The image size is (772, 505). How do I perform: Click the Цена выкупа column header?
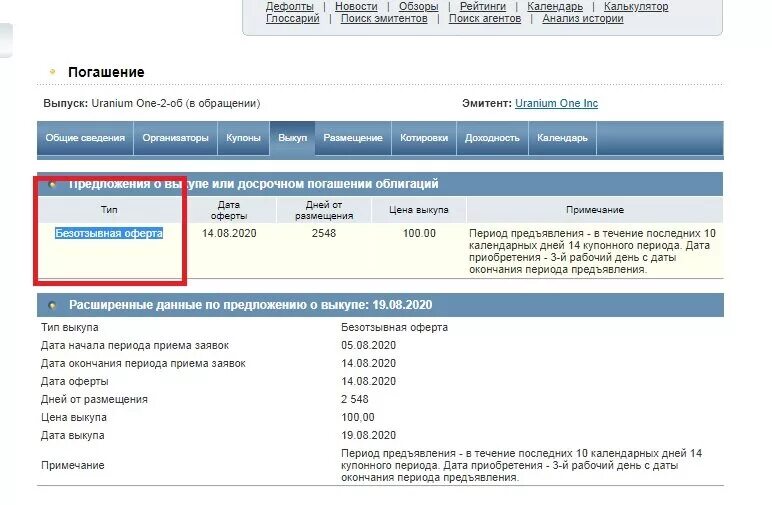coord(419,210)
